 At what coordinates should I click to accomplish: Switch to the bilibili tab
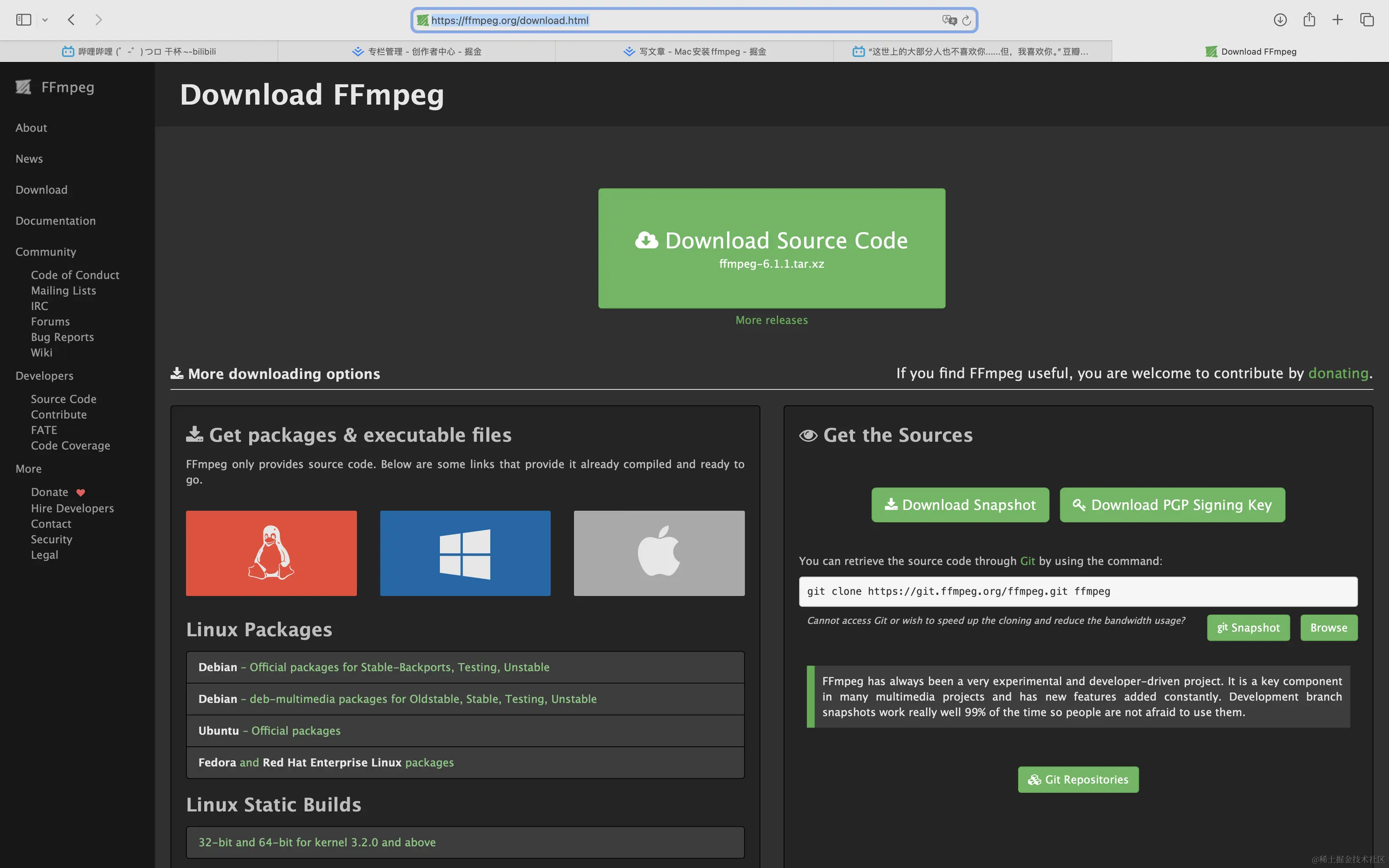coord(139,51)
